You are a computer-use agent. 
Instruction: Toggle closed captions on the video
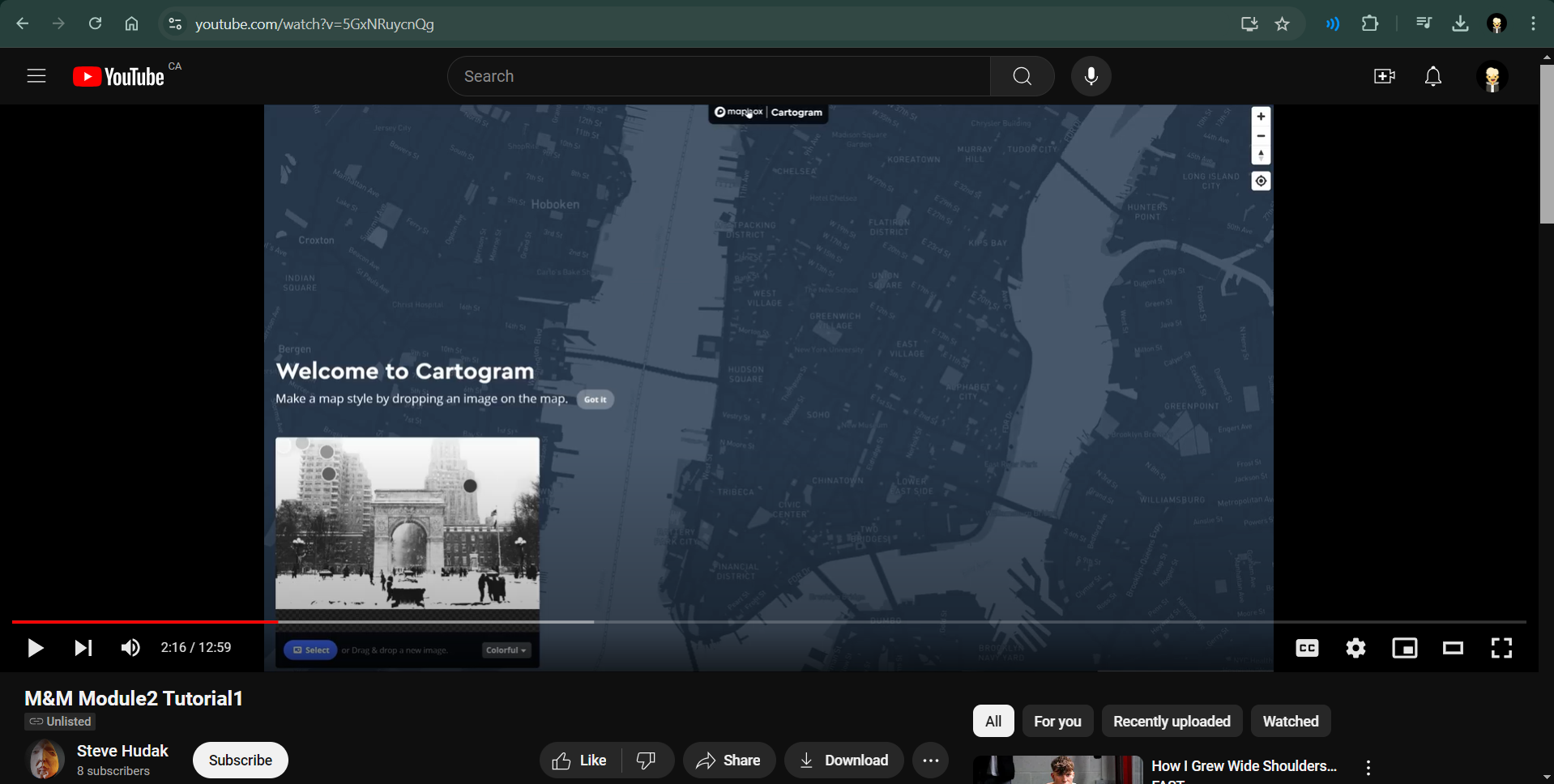[x=1307, y=648]
